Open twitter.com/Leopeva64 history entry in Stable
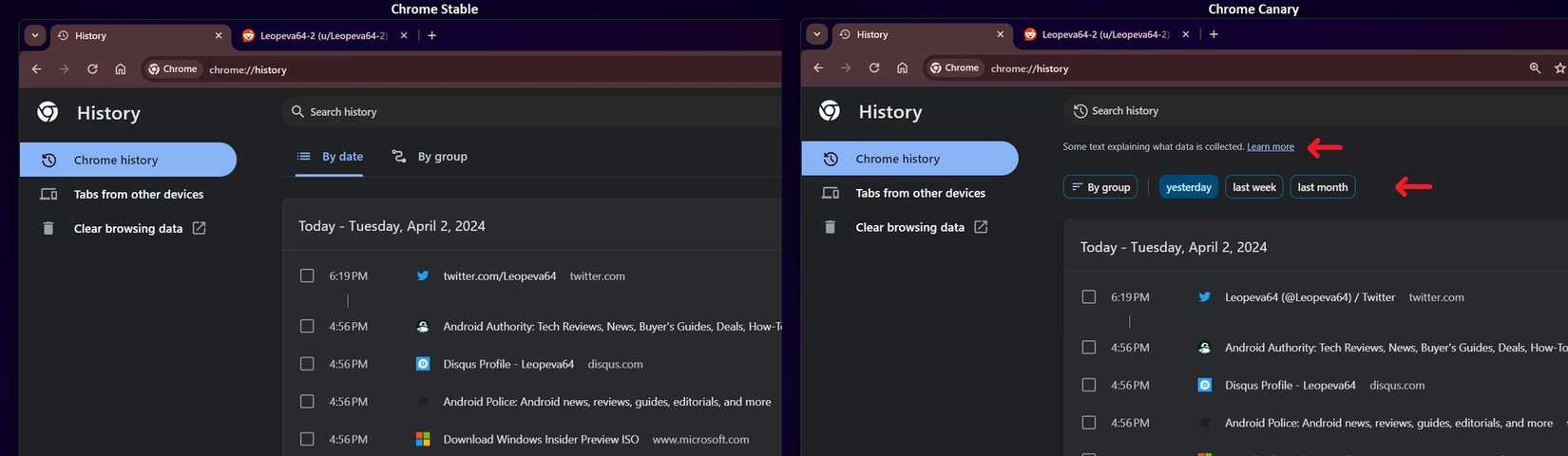Viewport: 1568px width, 456px height. point(500,276)
